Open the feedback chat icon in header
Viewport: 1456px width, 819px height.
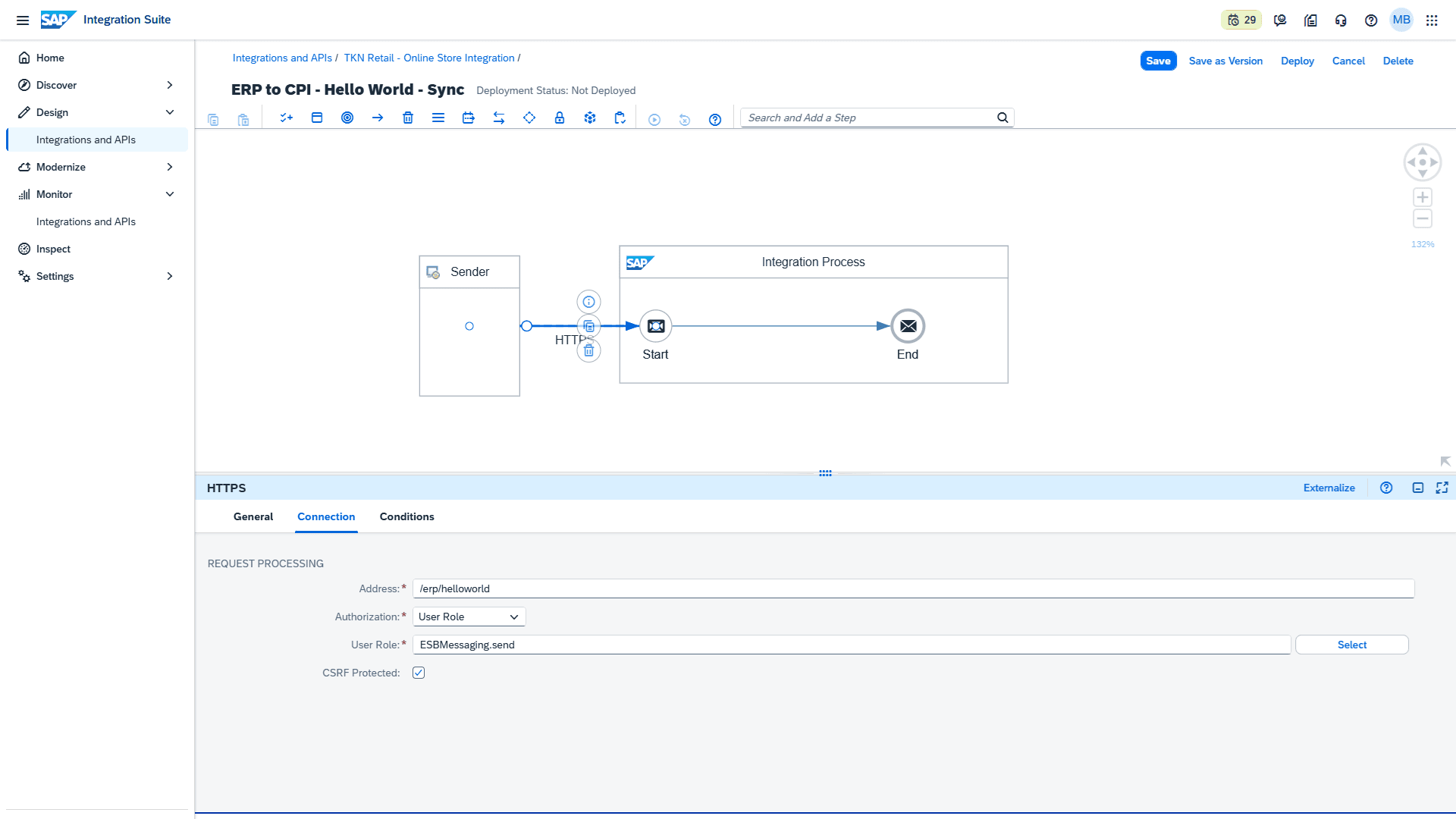(x=1280, y=20)
